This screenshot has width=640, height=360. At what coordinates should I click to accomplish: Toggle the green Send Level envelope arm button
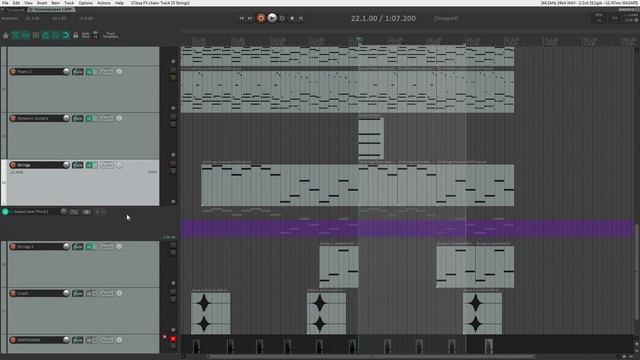(5, 212)
